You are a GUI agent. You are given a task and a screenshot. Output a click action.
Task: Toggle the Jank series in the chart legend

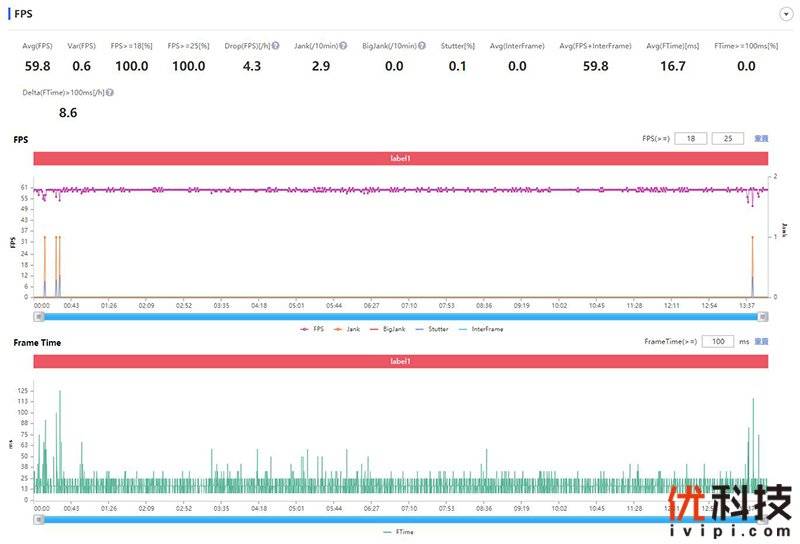pos(347,329)
